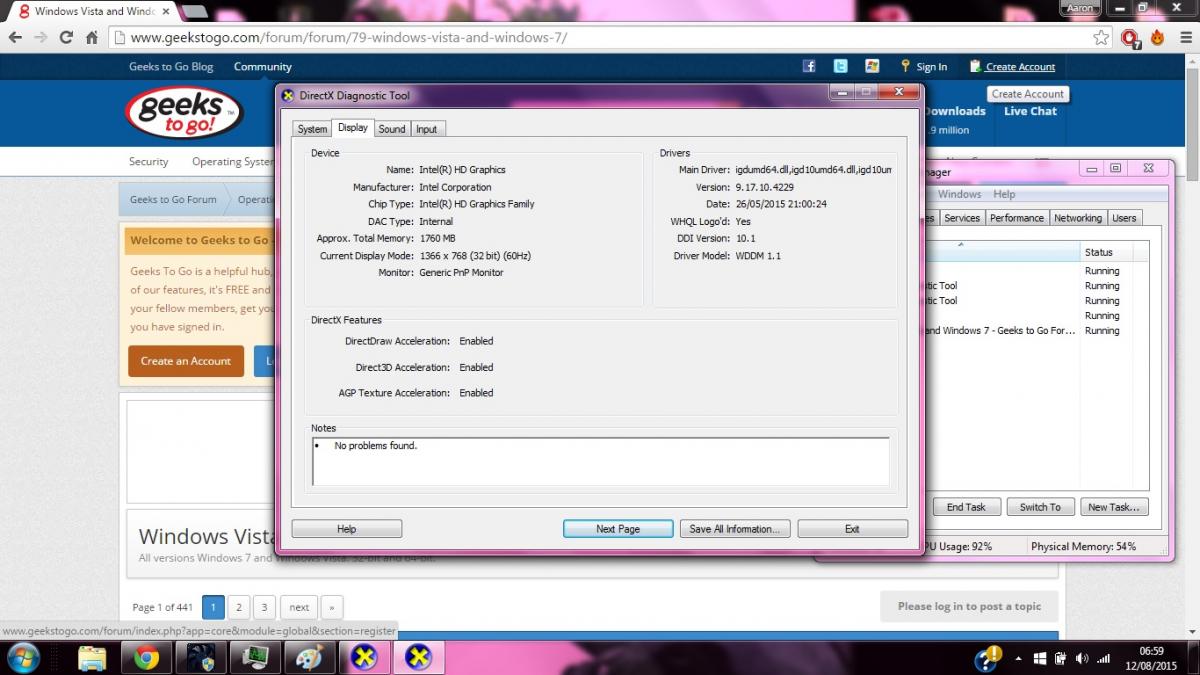1200x675 pixels.
Task: Select the Display tab in DirectX tool
Action: (353, 128)
